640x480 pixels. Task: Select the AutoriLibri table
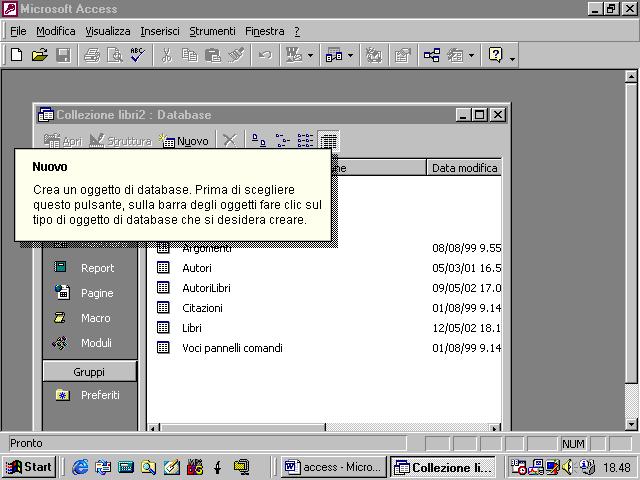pos(194,288)
